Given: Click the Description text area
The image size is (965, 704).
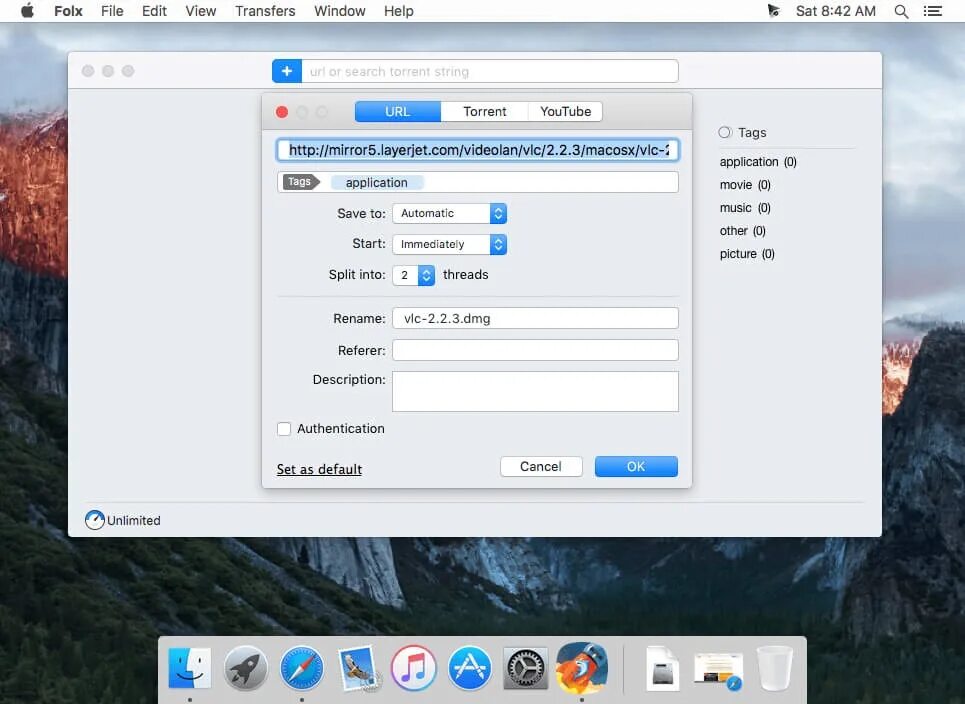Looking at the screenshot, I should (535, 391).
